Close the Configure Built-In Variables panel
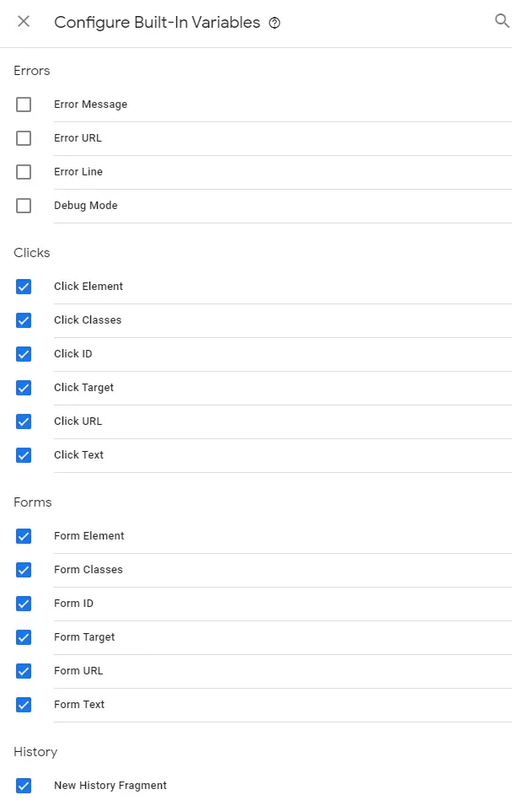512x800 pixels. 23,21
